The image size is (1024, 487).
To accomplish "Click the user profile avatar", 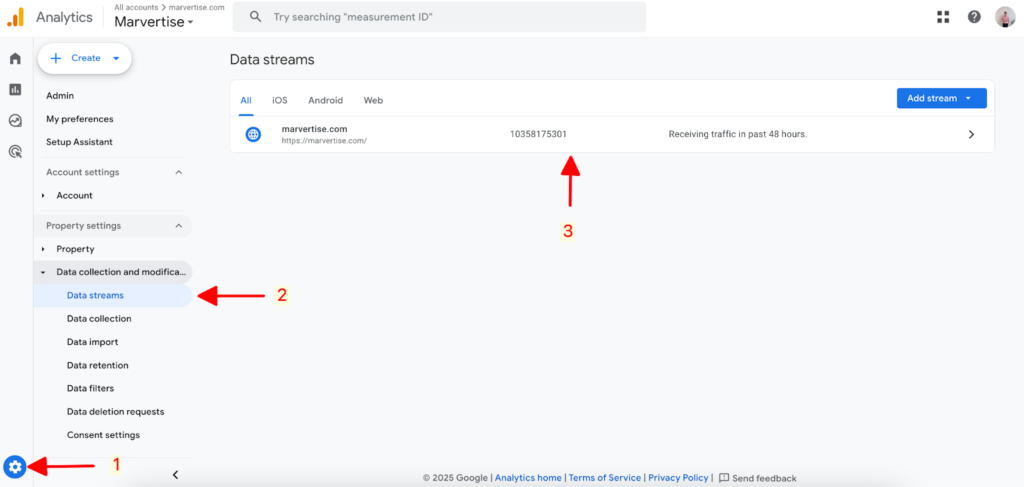I will tap(1005, 17).
